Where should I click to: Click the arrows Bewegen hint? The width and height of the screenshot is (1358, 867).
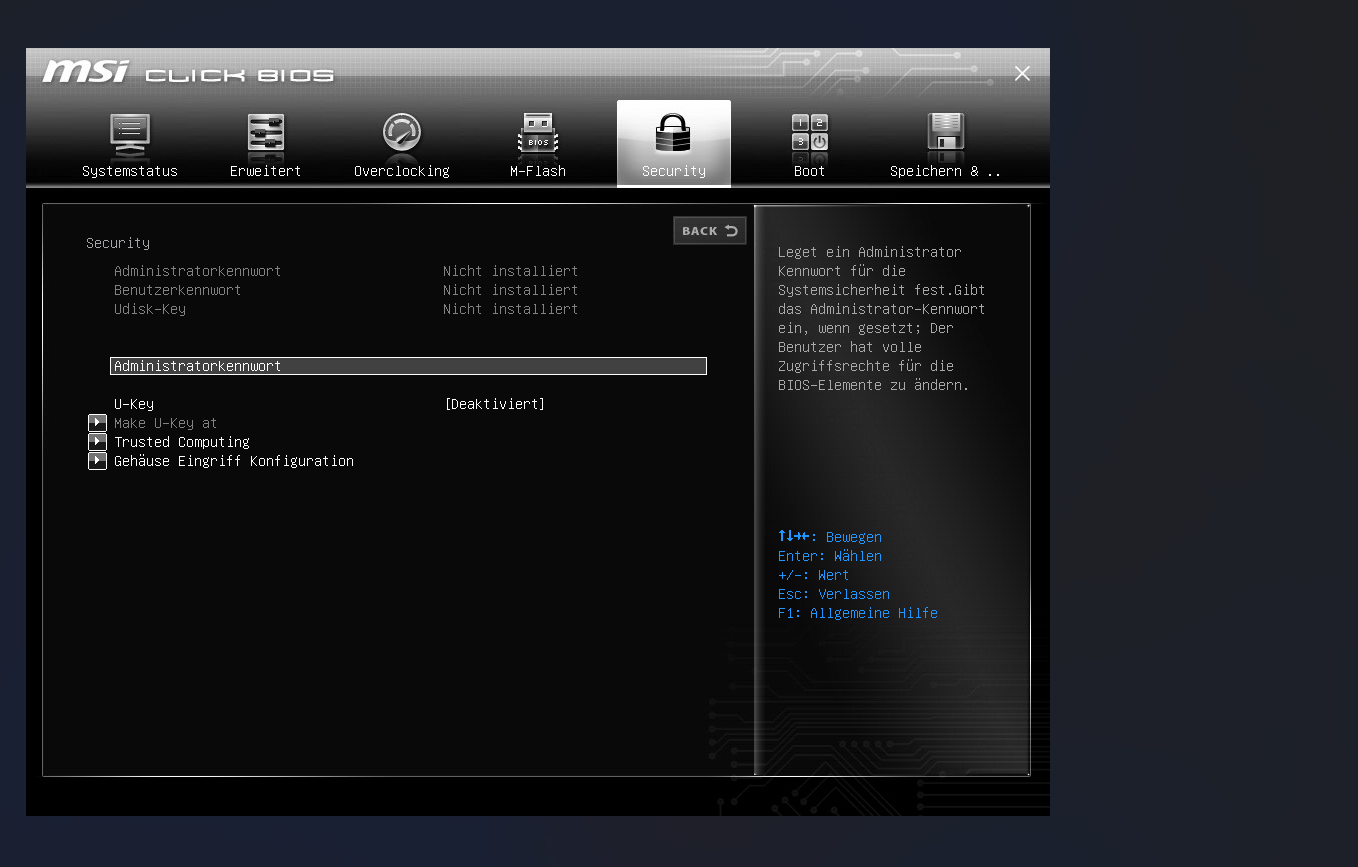click(x=830, y=537)
